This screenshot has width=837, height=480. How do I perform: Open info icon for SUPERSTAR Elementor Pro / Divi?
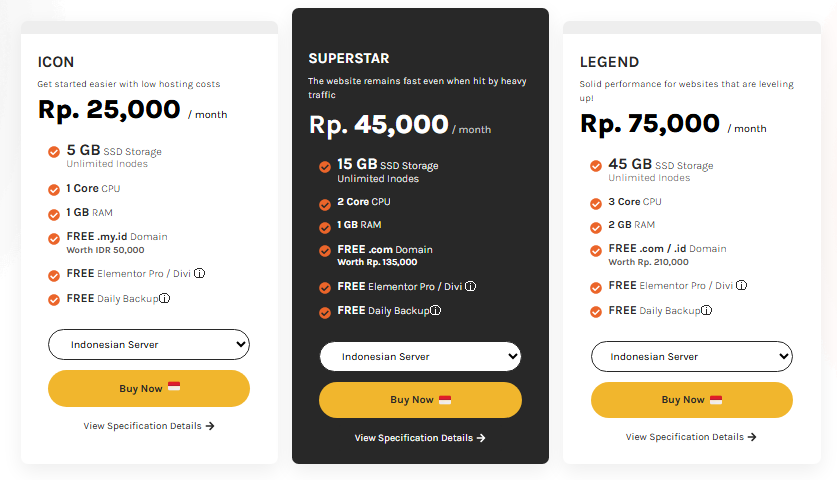[471, 286]
